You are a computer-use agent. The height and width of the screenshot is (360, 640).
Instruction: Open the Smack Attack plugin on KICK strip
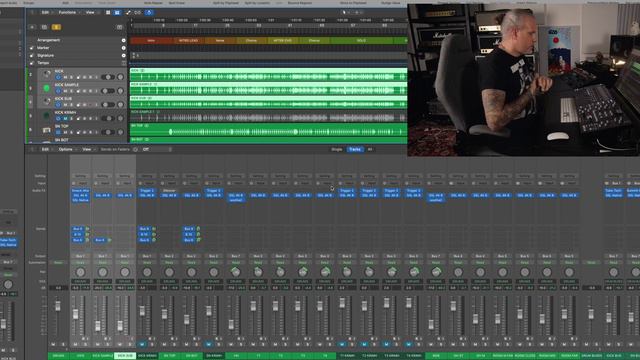point(80,191)
